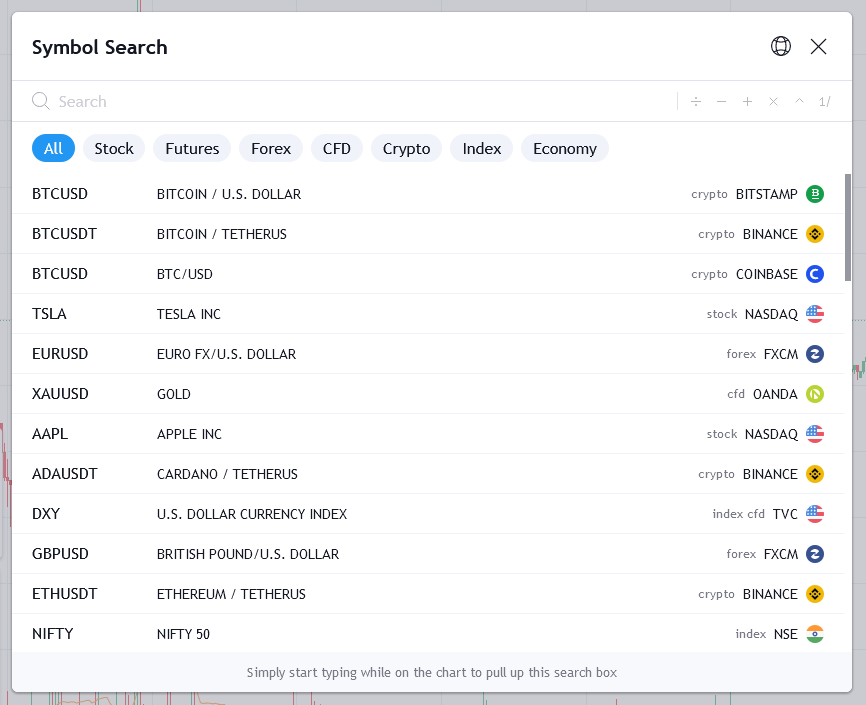Filter symbols by Stock
866x705 pixels.
pyautogui.click(x=114, y=148)
